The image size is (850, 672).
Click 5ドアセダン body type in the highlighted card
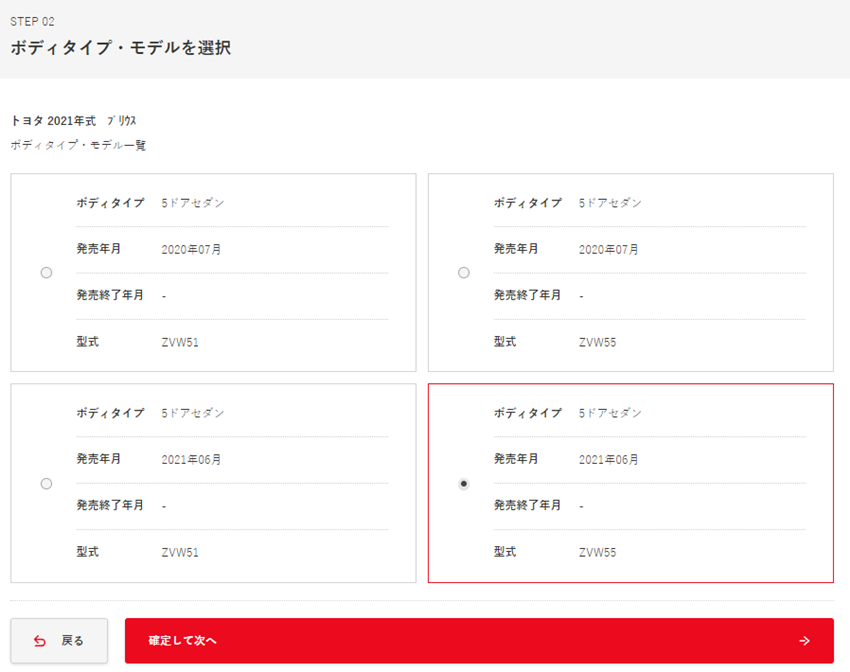[610, 413]
